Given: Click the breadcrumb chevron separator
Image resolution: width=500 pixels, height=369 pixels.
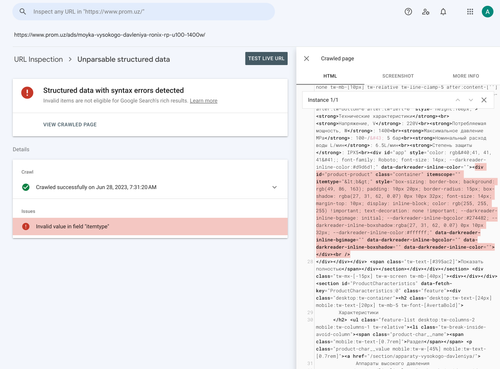Looking at the screenshot, I should (70, 59).
